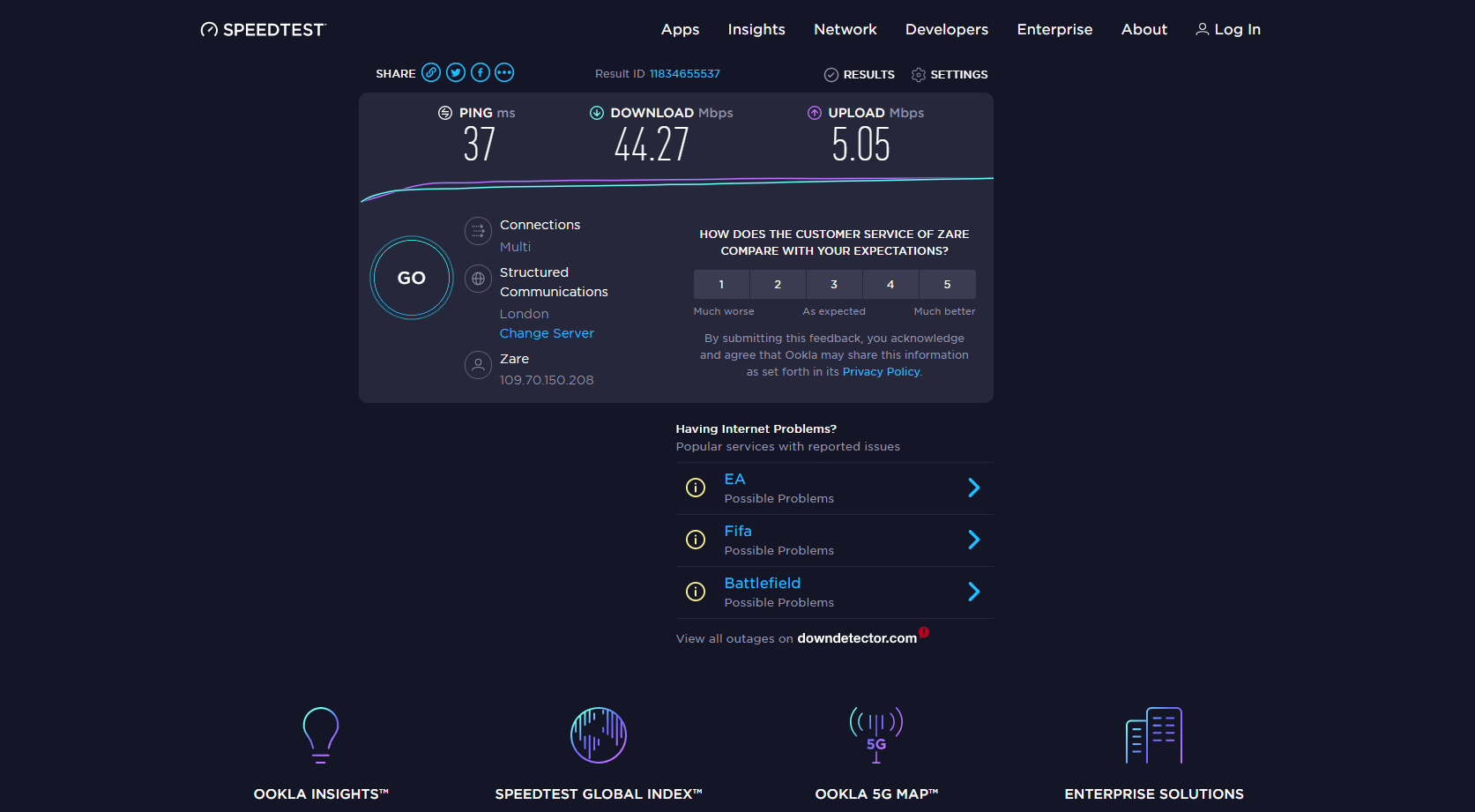Click the Fifa service name
Screen dimensions: 1475x812
point(738,532)
